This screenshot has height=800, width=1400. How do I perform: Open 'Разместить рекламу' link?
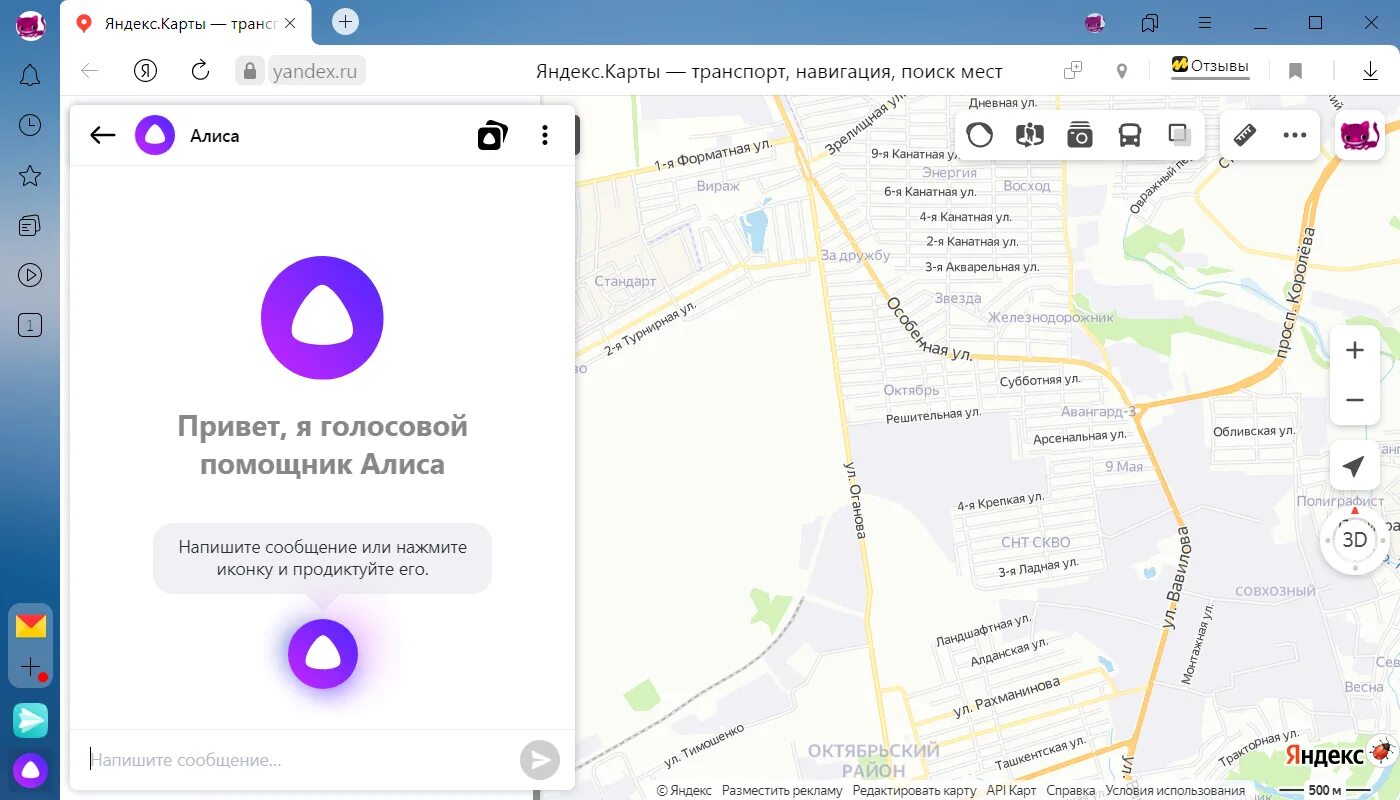tap(782, 790)
